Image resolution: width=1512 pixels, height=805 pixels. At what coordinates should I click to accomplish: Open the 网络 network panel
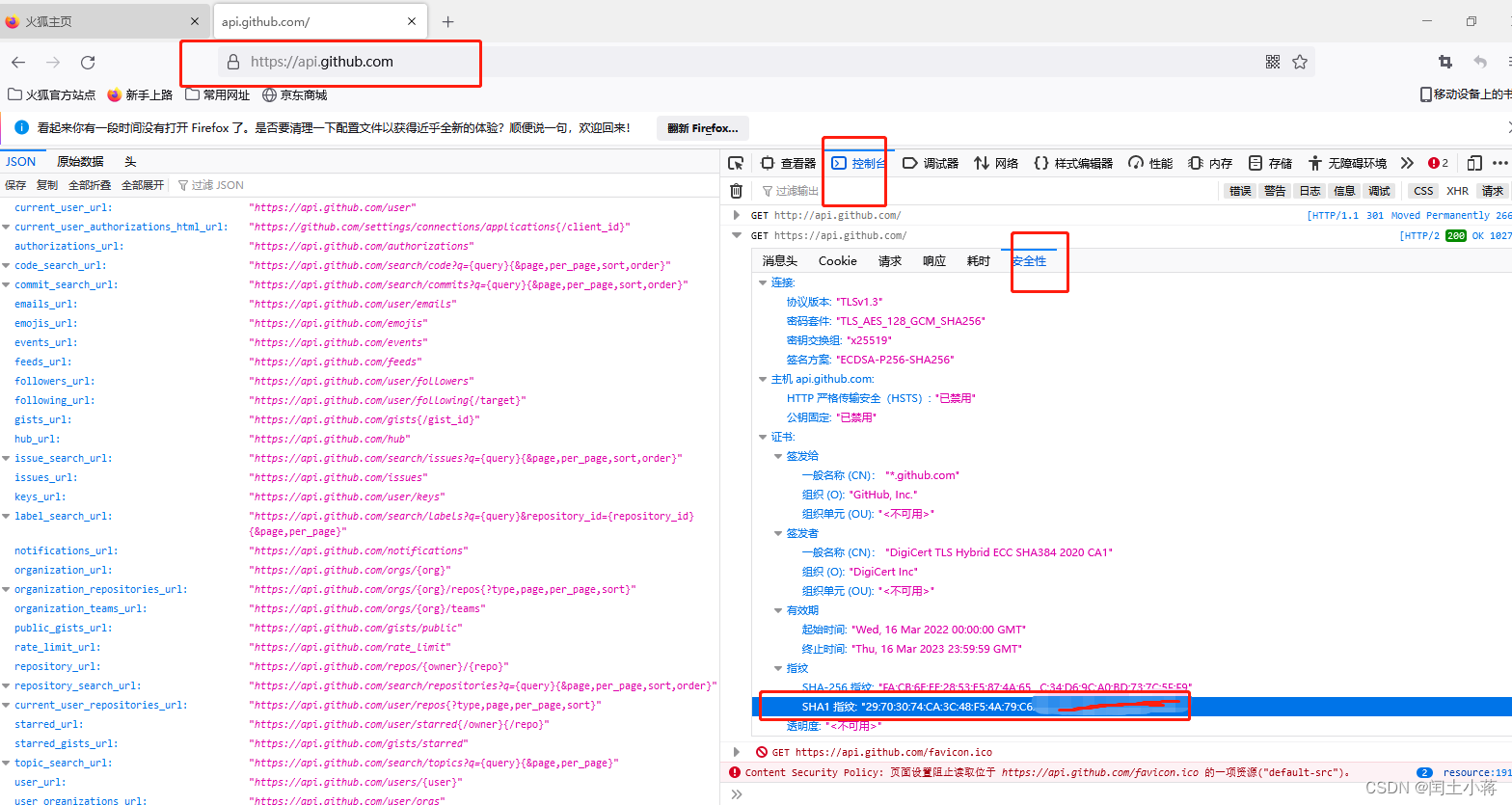tap(996, 163)
